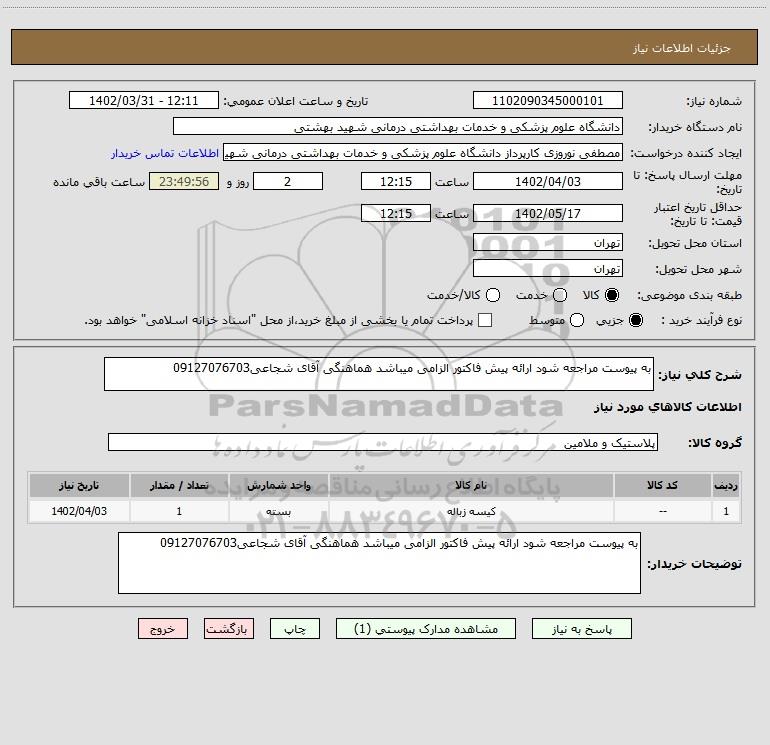The image size is (770, 745).
Task: Click the استان محل تحویل field تهران
Action: click(548, 242)
